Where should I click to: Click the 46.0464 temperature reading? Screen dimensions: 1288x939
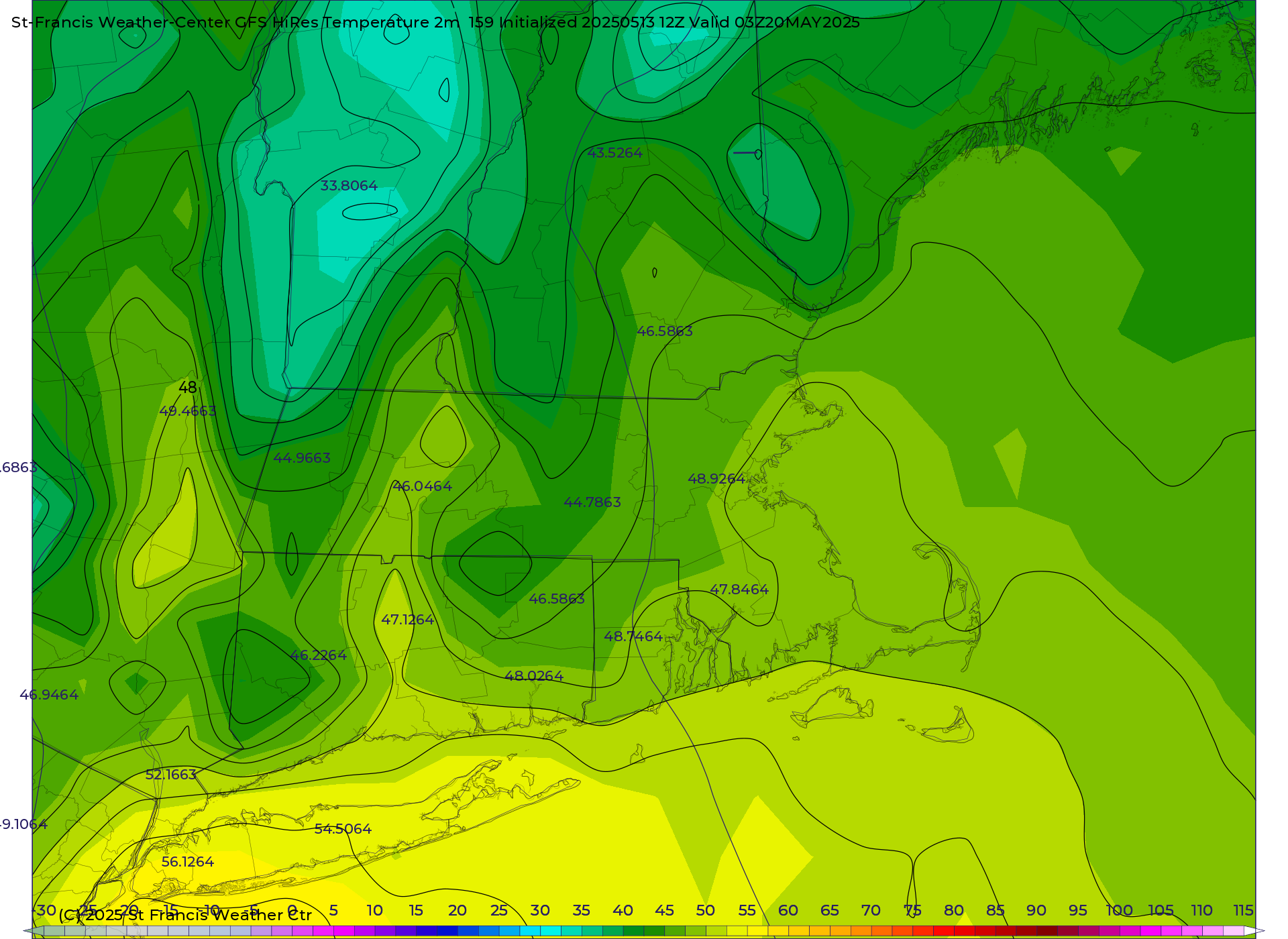(x=423, y=486)
